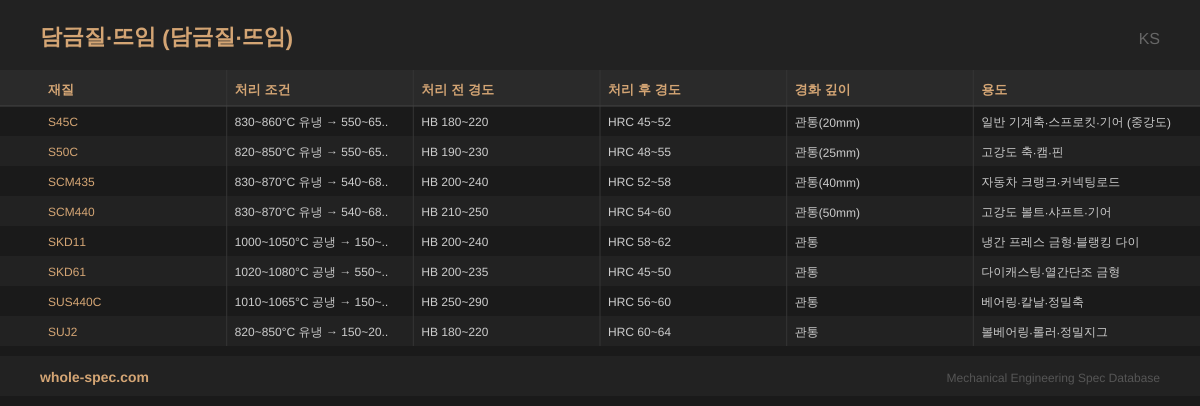
Task: Select the SKD11 row label
Action: point(67,242)
